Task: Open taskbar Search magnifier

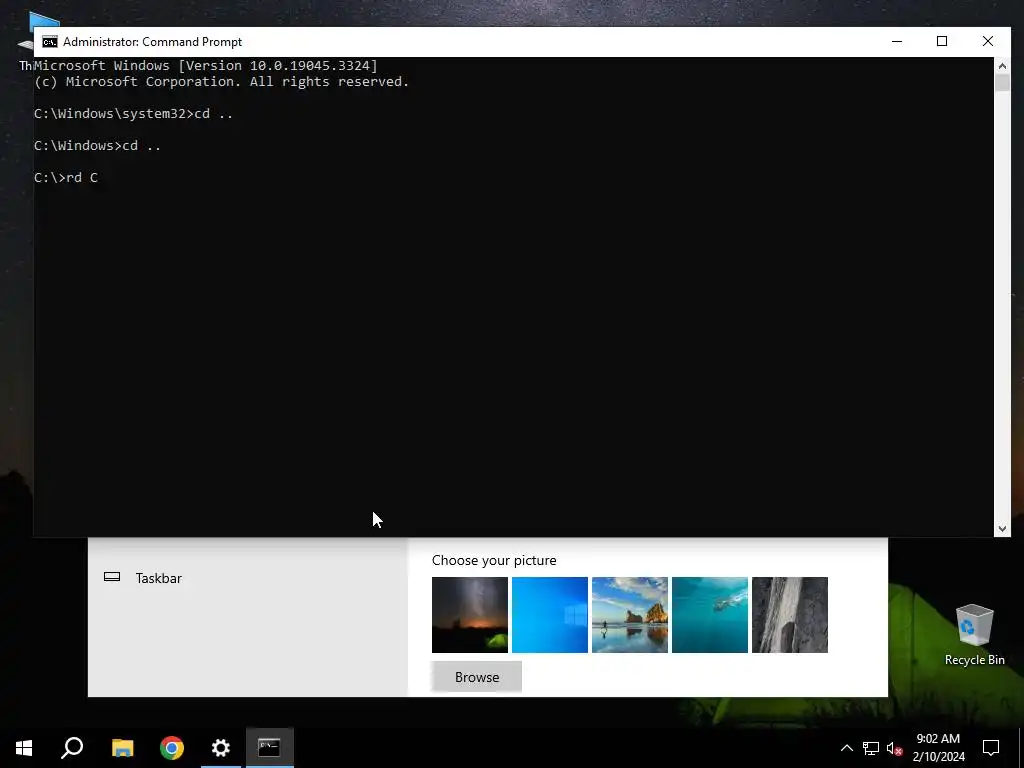Action: pos(72,747)
